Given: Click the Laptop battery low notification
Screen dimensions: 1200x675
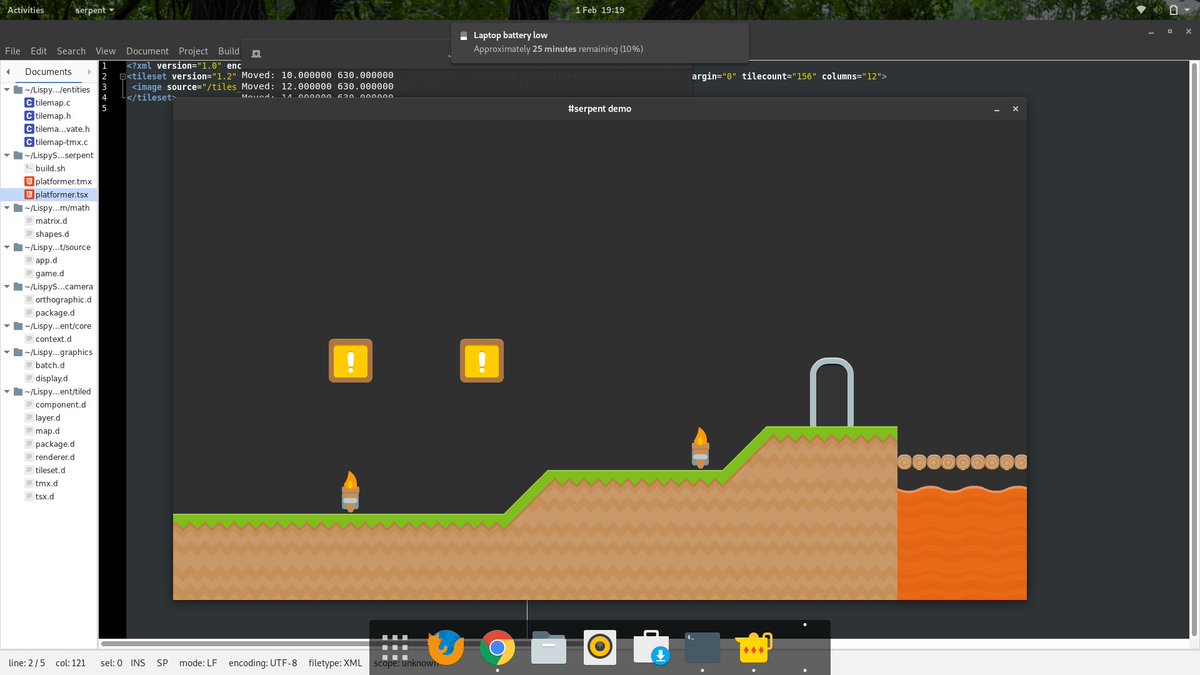Looking at the screenshot, I should [x=599, y=43].
